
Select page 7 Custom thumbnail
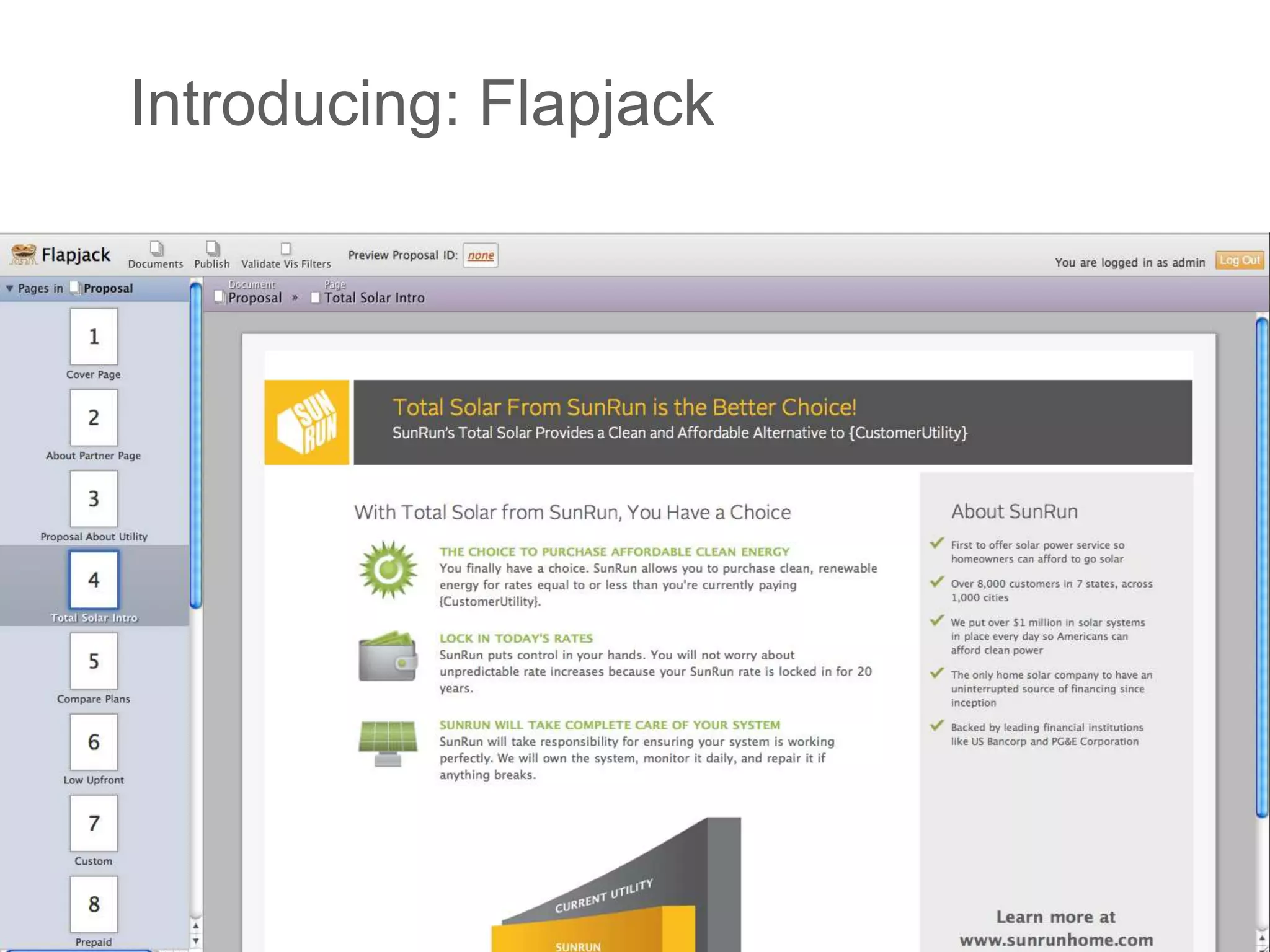[94, 824]
